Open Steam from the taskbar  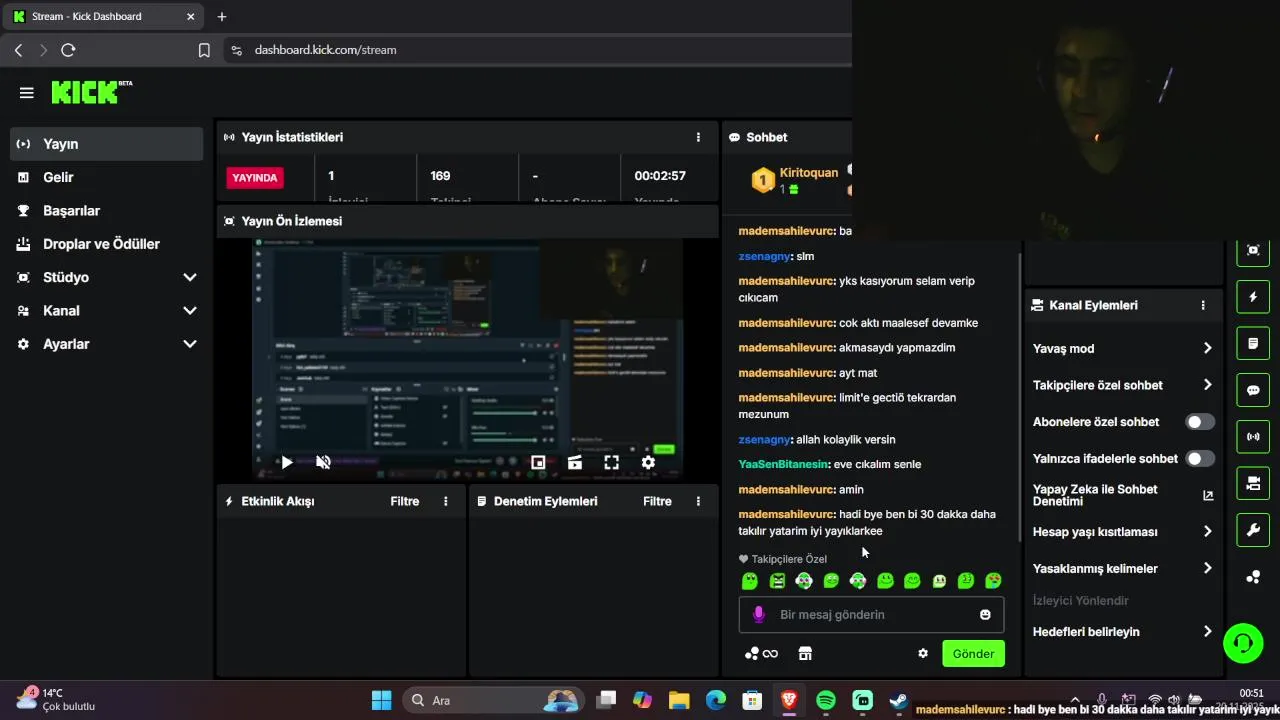[x=898, y=701]
